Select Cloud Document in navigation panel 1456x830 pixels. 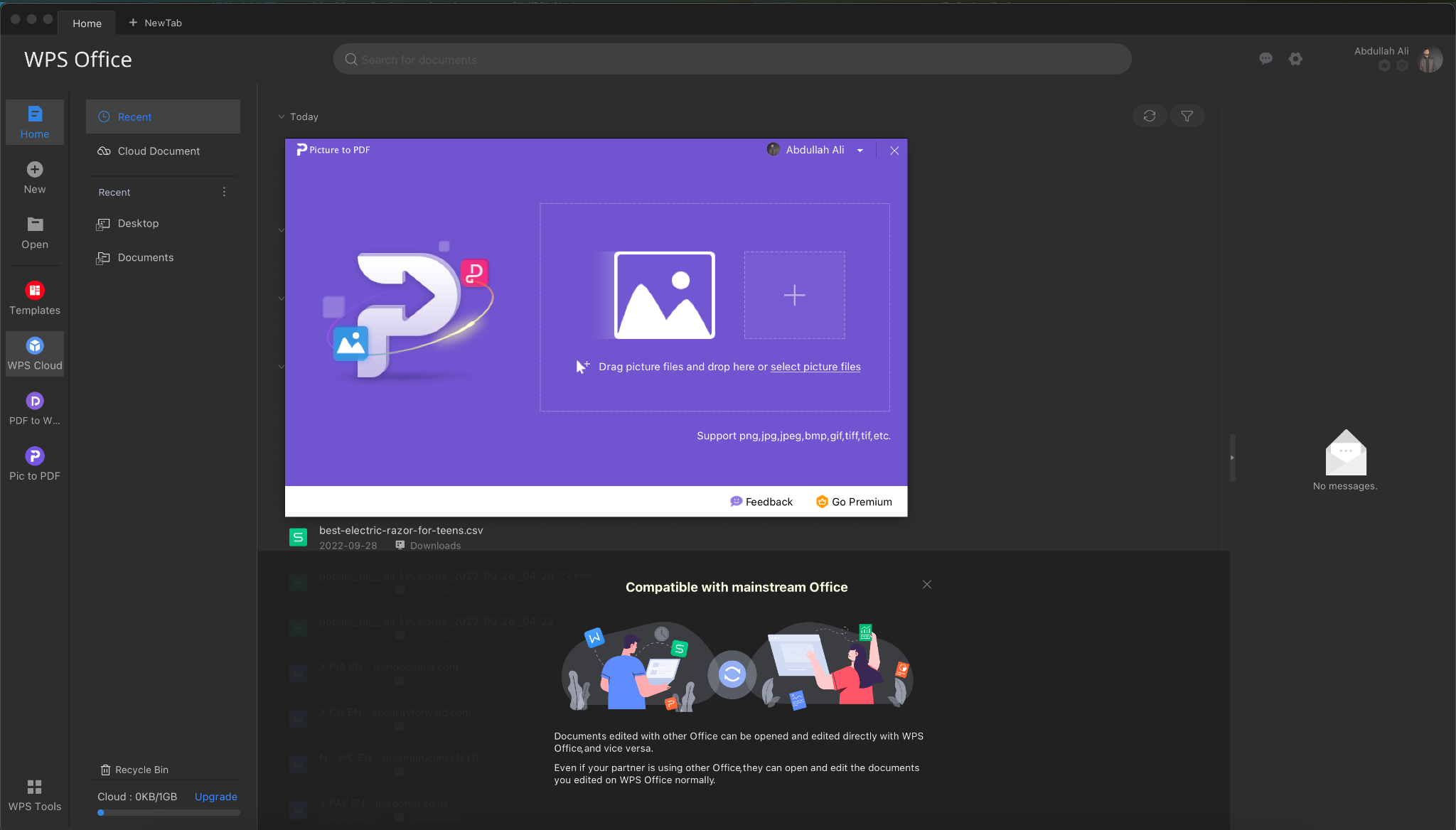coord(163,151)
